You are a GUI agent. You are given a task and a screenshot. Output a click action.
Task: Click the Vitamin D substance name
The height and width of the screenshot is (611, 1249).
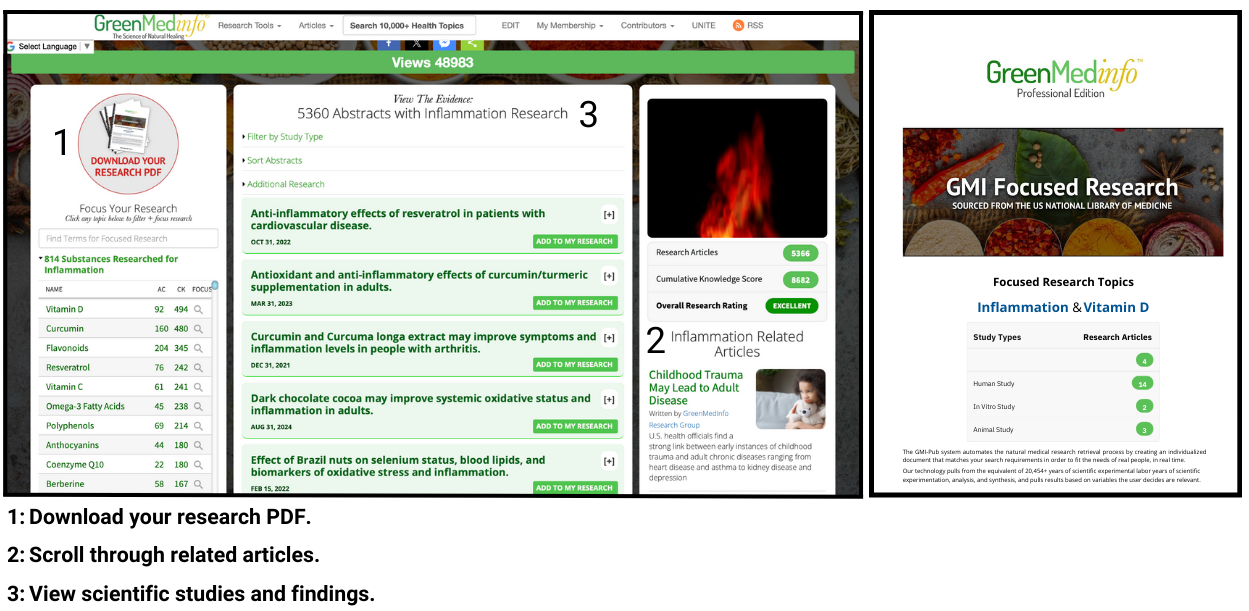pos(65,310)
